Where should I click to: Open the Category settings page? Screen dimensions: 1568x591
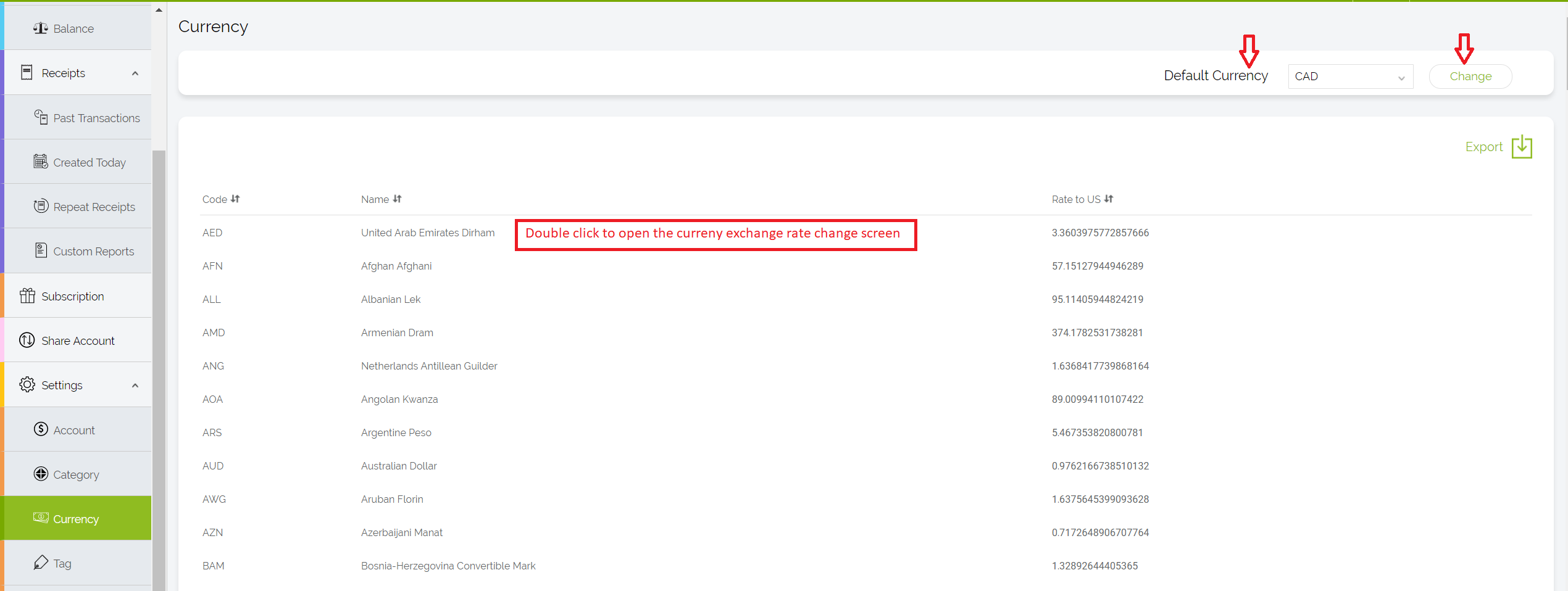click(76, 474)
